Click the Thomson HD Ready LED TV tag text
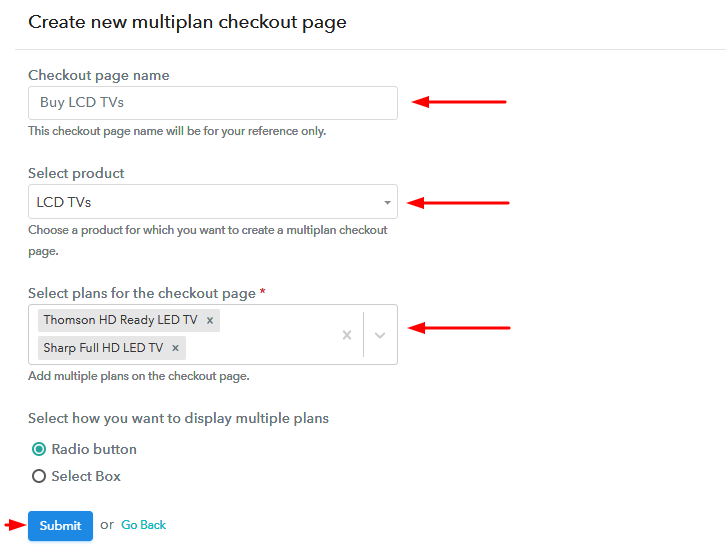Viewport: 726px width, 549px height. [x=120, y=320]
